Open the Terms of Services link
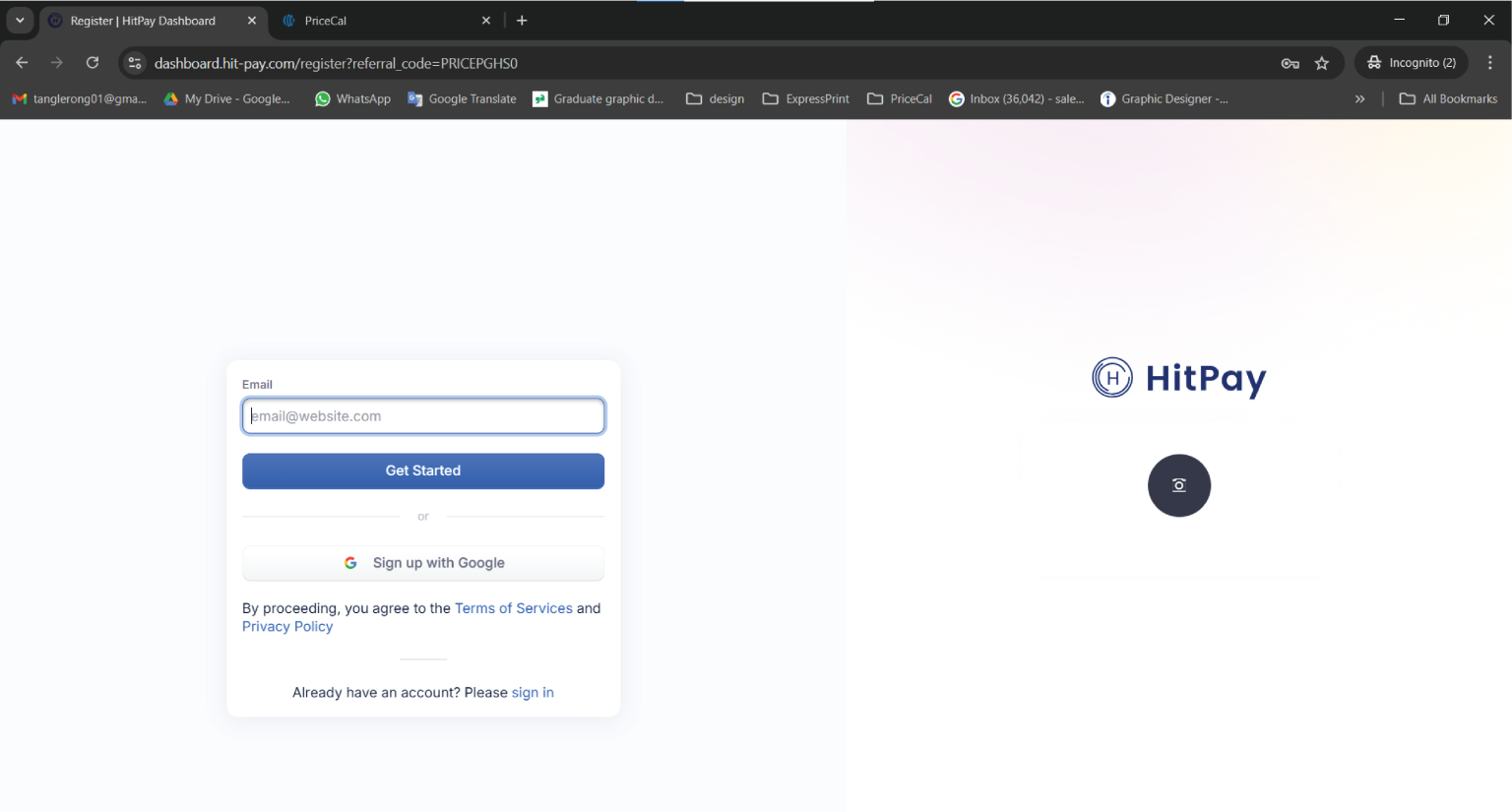Screen dimensions: 1512x812 tap(513, 608)
